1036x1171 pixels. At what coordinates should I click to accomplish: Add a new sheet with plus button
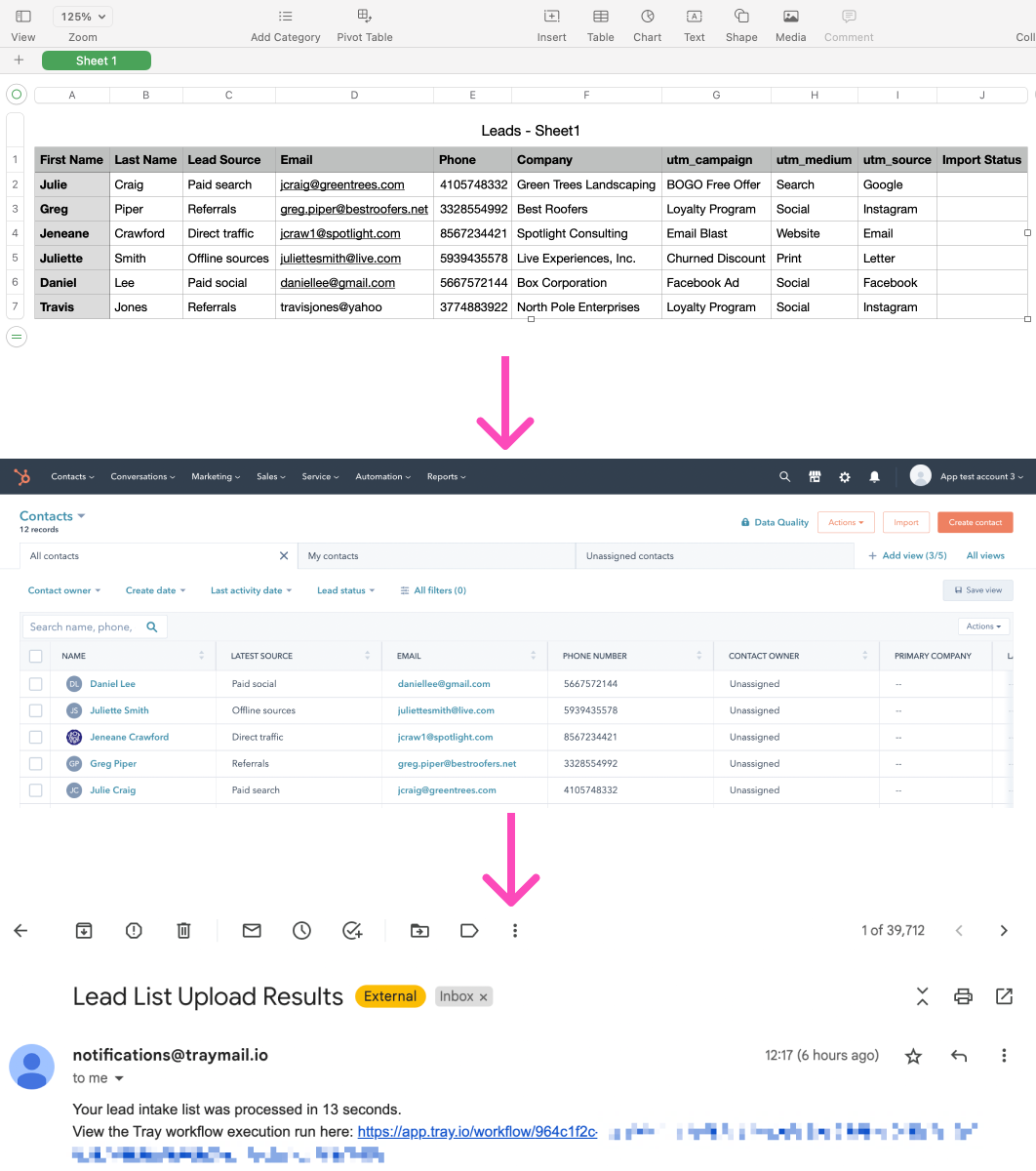point(19,61)
